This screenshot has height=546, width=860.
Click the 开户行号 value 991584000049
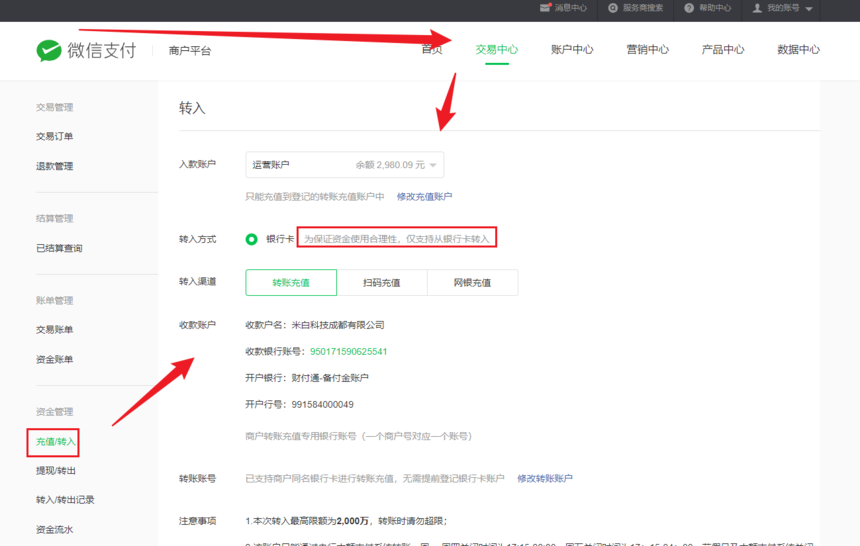click(x=322, y=404)
